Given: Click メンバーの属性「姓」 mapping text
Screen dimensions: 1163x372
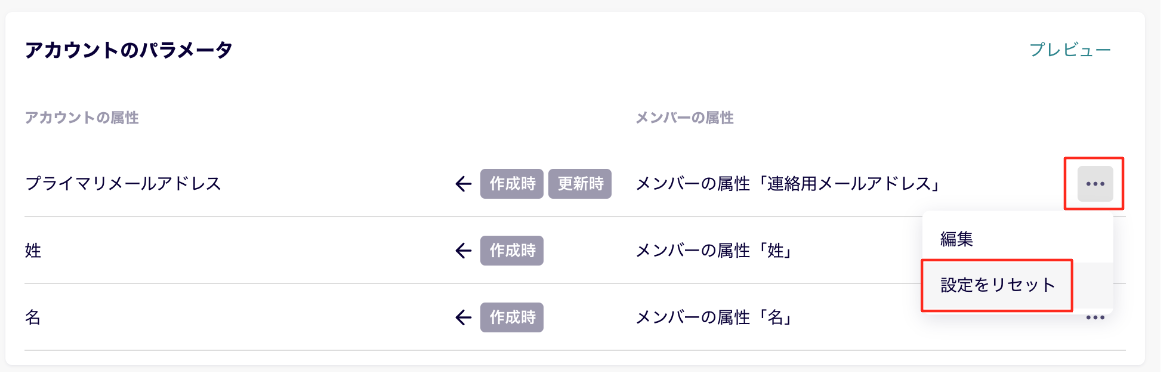Looking at the screenshot, I should [716, 251].
